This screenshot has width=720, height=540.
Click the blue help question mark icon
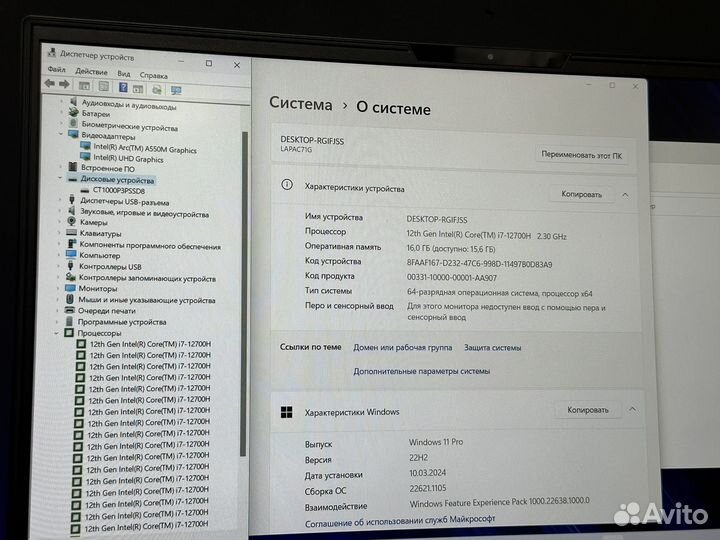(x=123, y=87)
